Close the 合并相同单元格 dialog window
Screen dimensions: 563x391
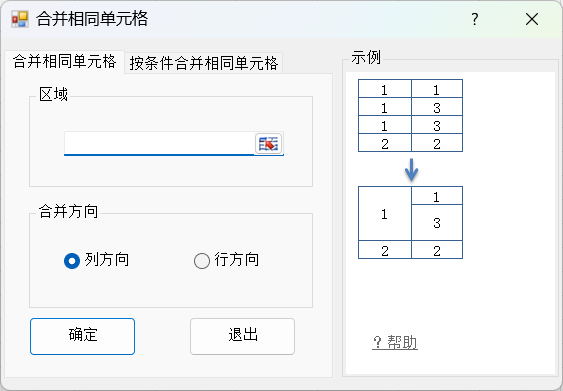coord(532,19)
